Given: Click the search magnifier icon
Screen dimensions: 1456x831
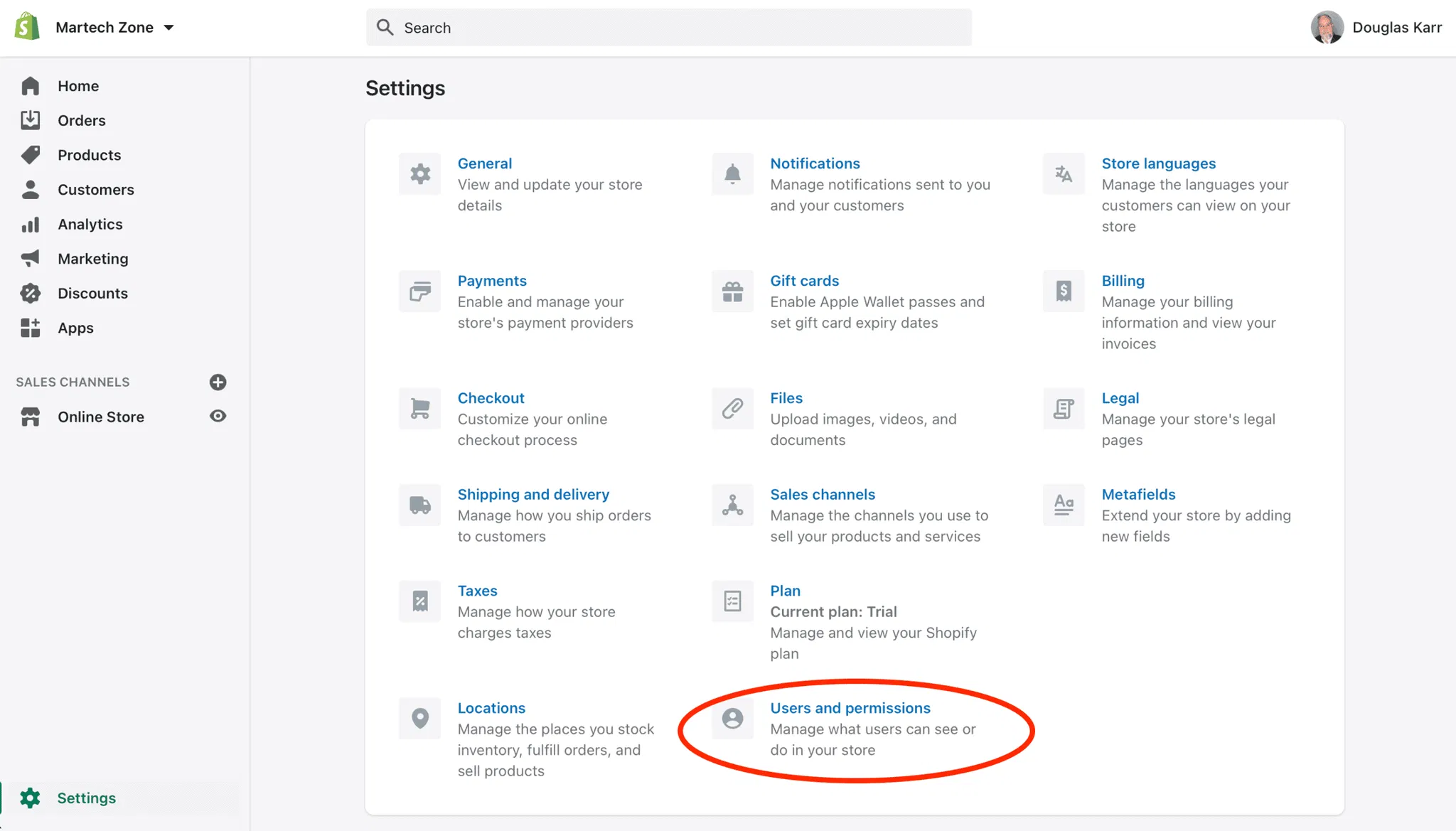Looking at the screenshot, I should click(385, 27).
